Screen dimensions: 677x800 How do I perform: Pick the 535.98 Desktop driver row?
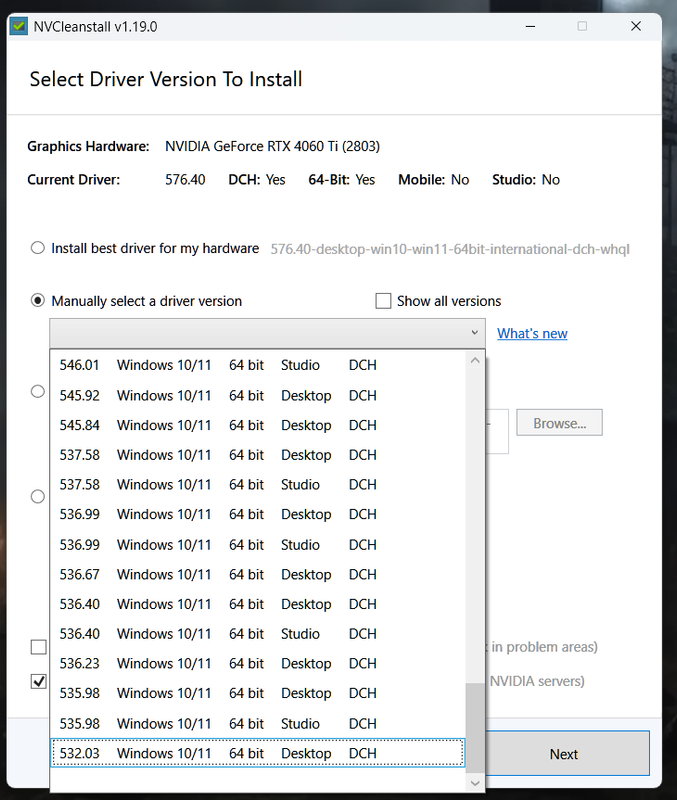coord(258,693)
